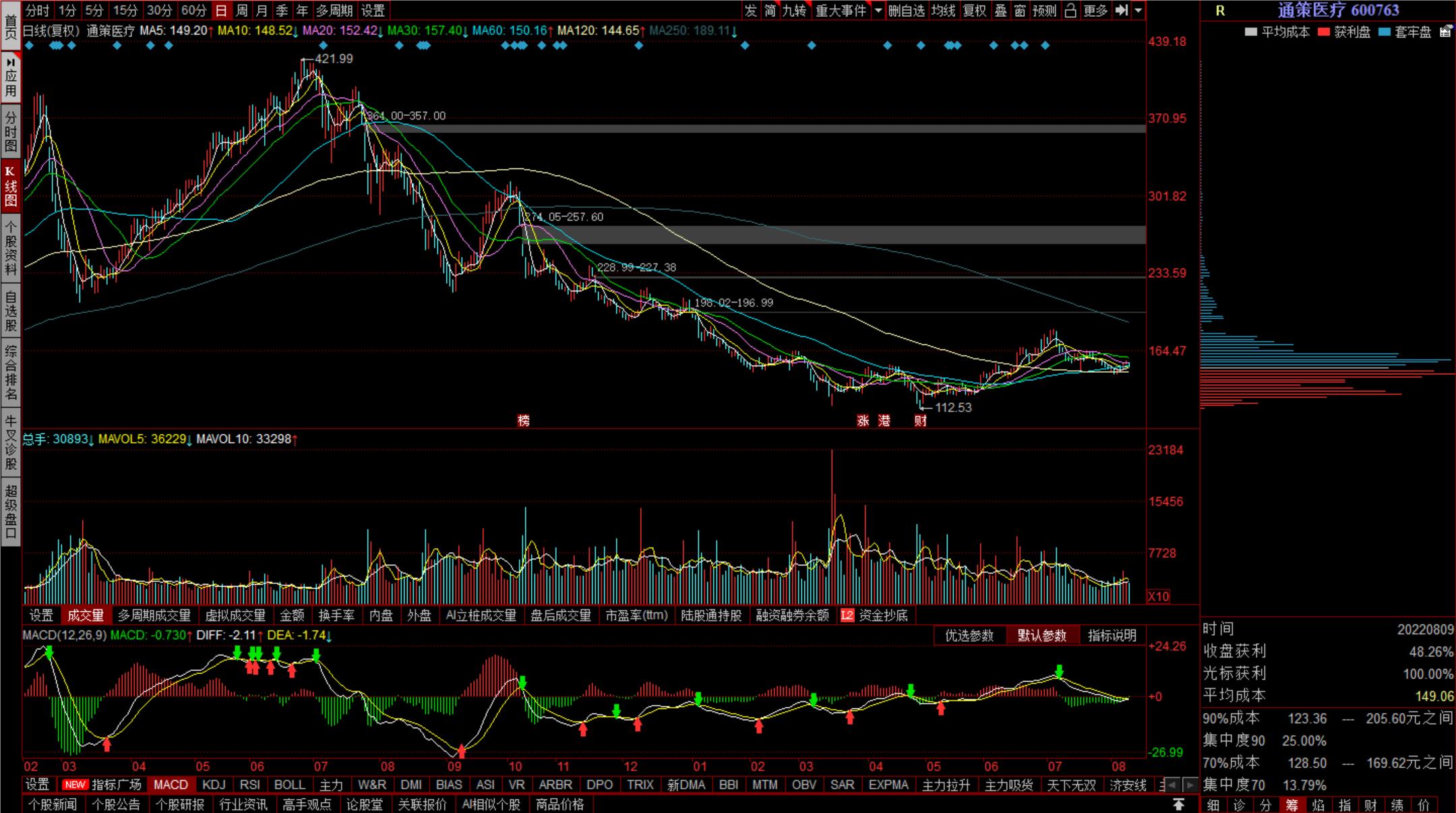Toggle 复权 price adjustment in the toolbar

click(975, 10)
